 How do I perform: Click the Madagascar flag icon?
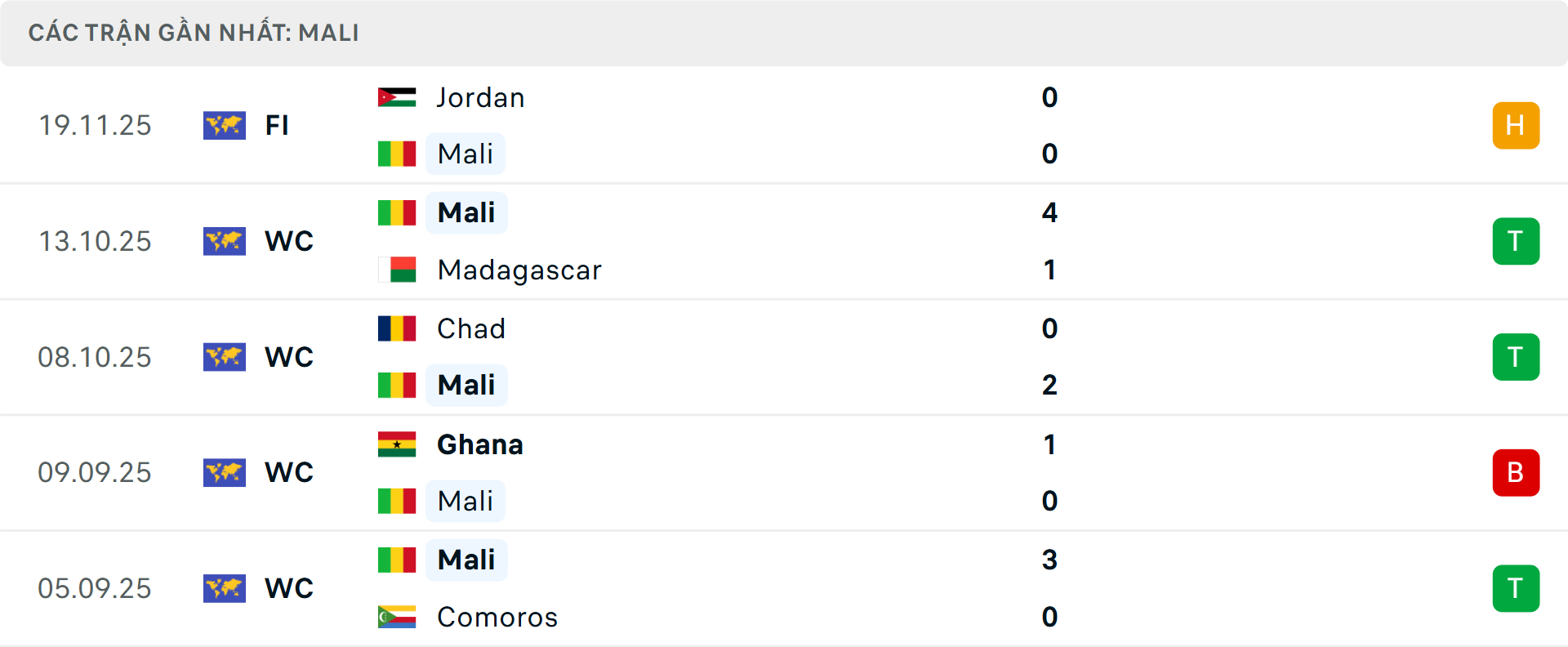[x=397, y=270]
